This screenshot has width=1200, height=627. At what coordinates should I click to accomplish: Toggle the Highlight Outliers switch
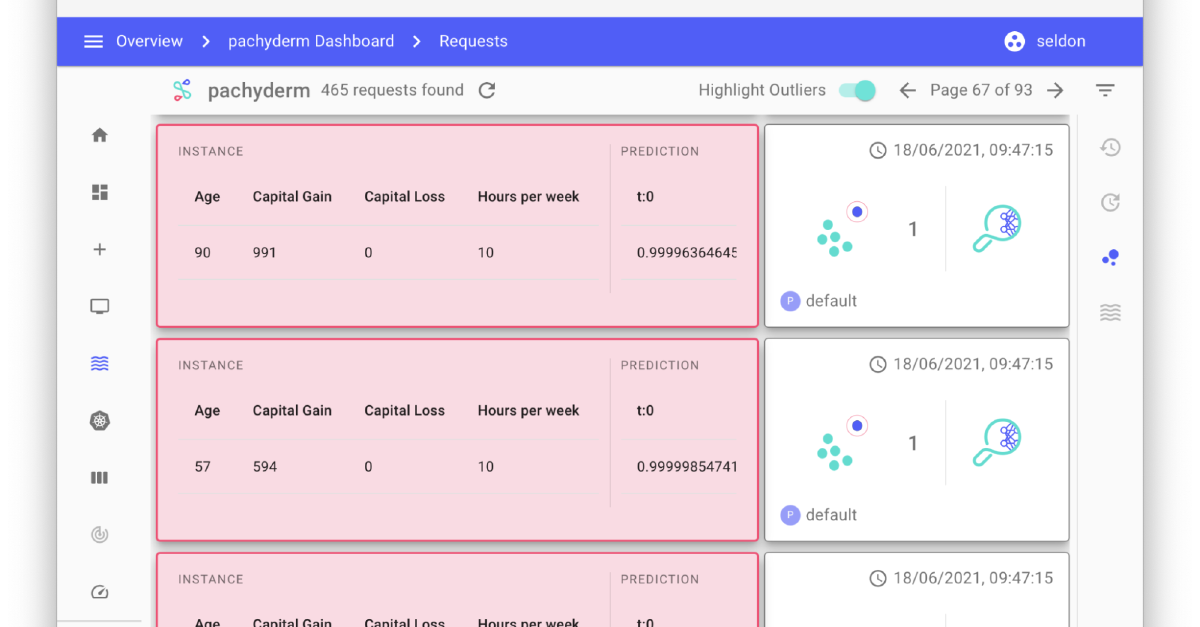point(857,90)
